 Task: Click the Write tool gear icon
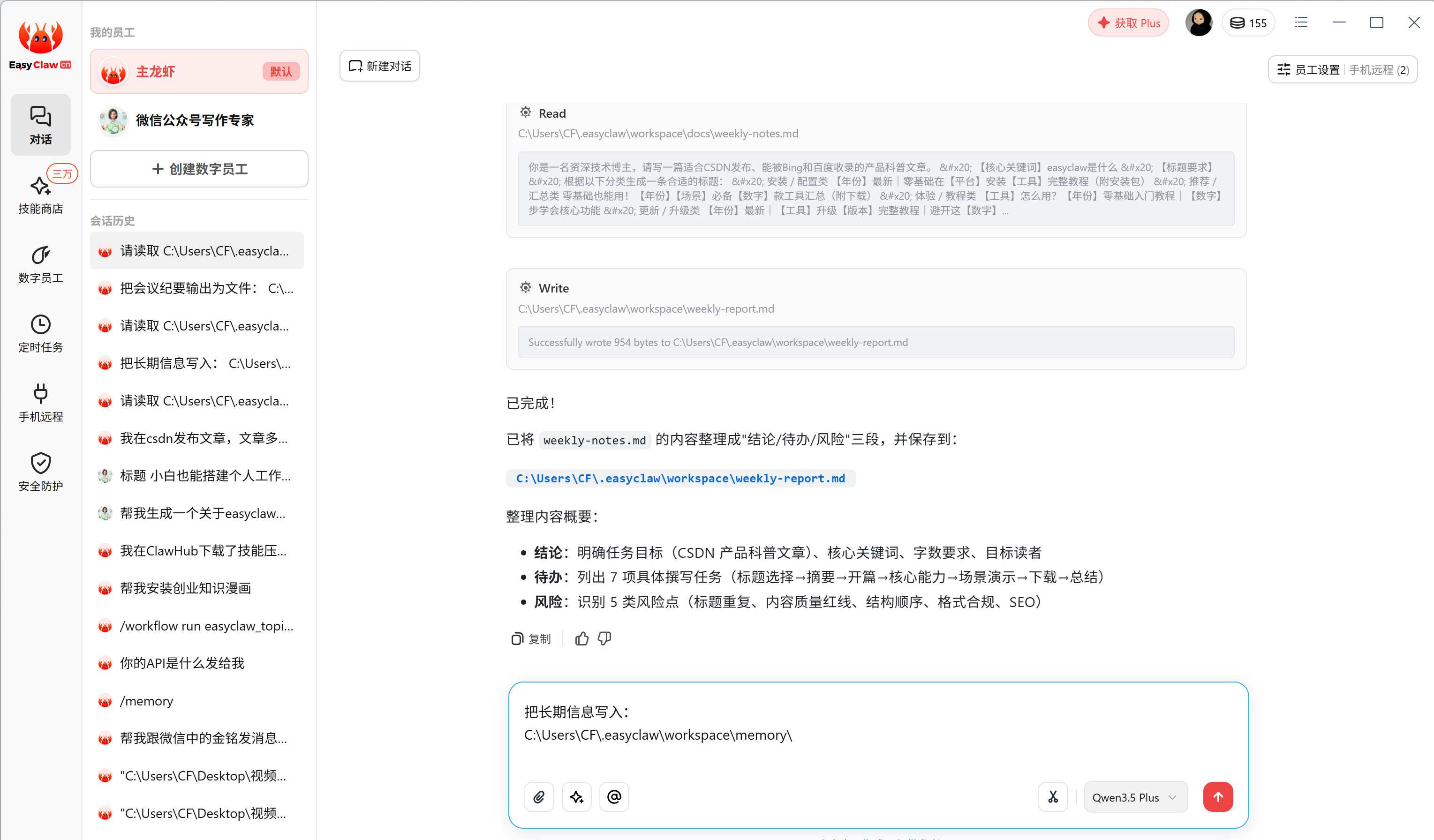525,288
